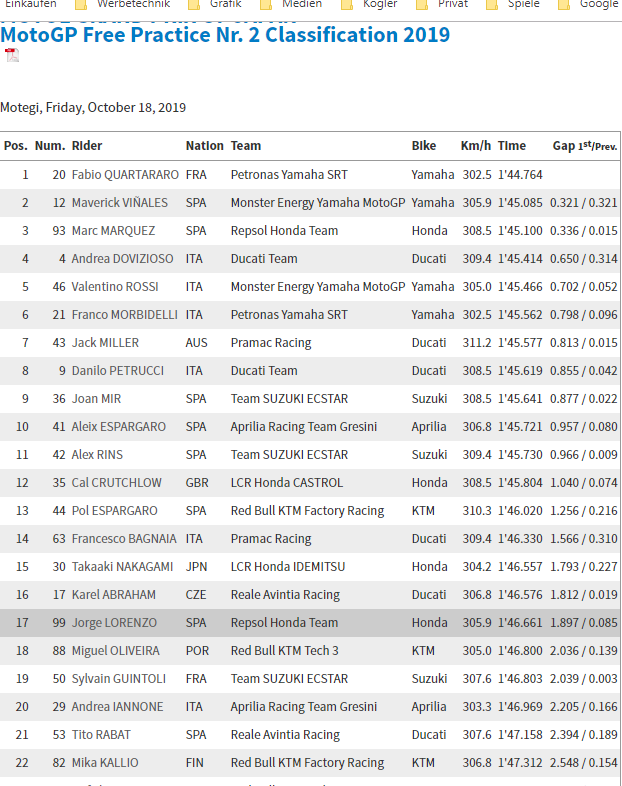Click rider name Pol ESPARGARO
Screen dimensions: 622x786
pyautogui.click(x=114, y=511)
